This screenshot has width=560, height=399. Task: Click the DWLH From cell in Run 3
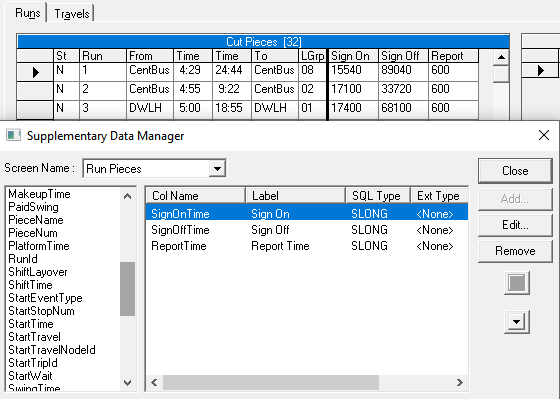(150, 110)
